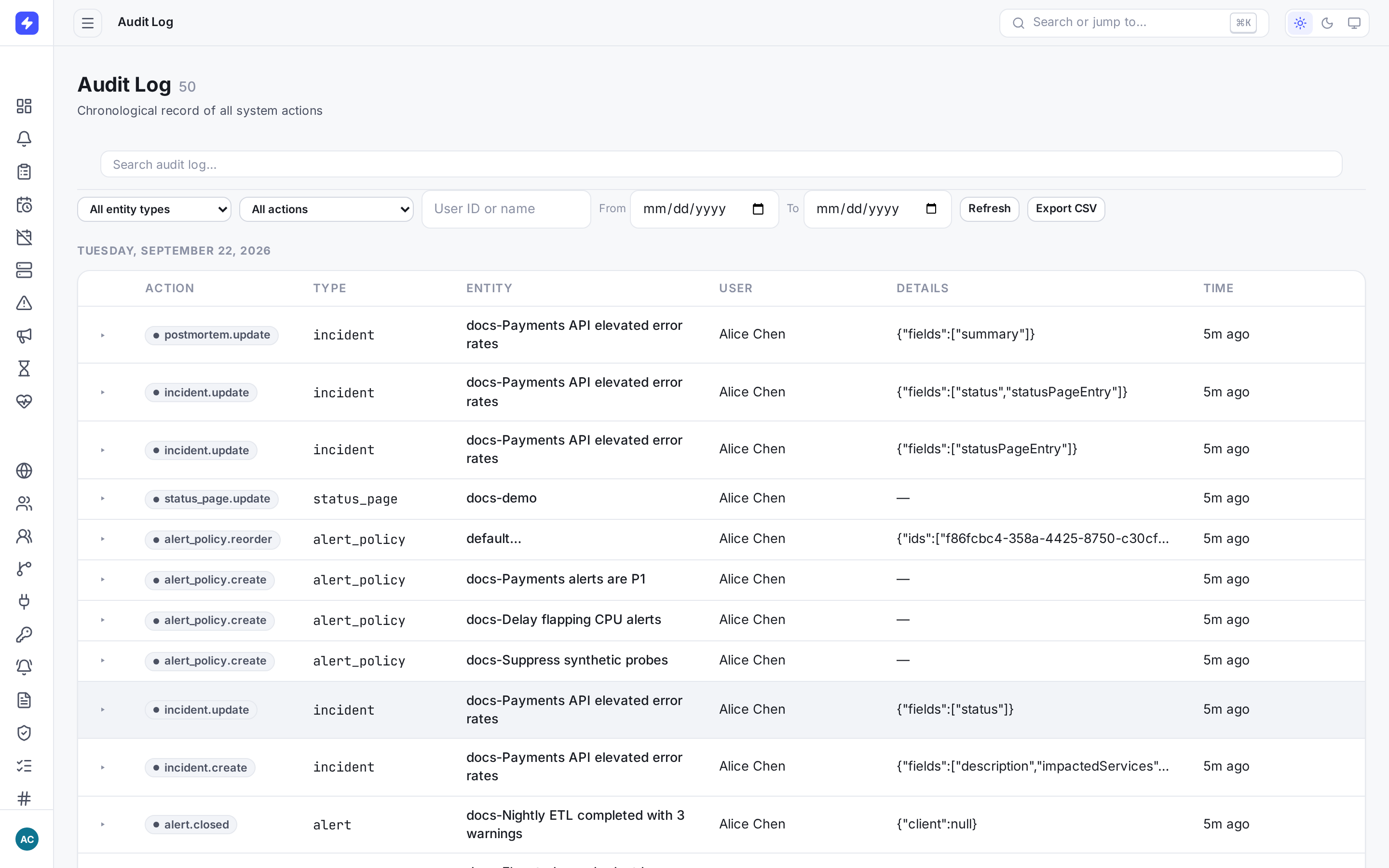
Task: Click the status_page type cell
Action: 354,499
